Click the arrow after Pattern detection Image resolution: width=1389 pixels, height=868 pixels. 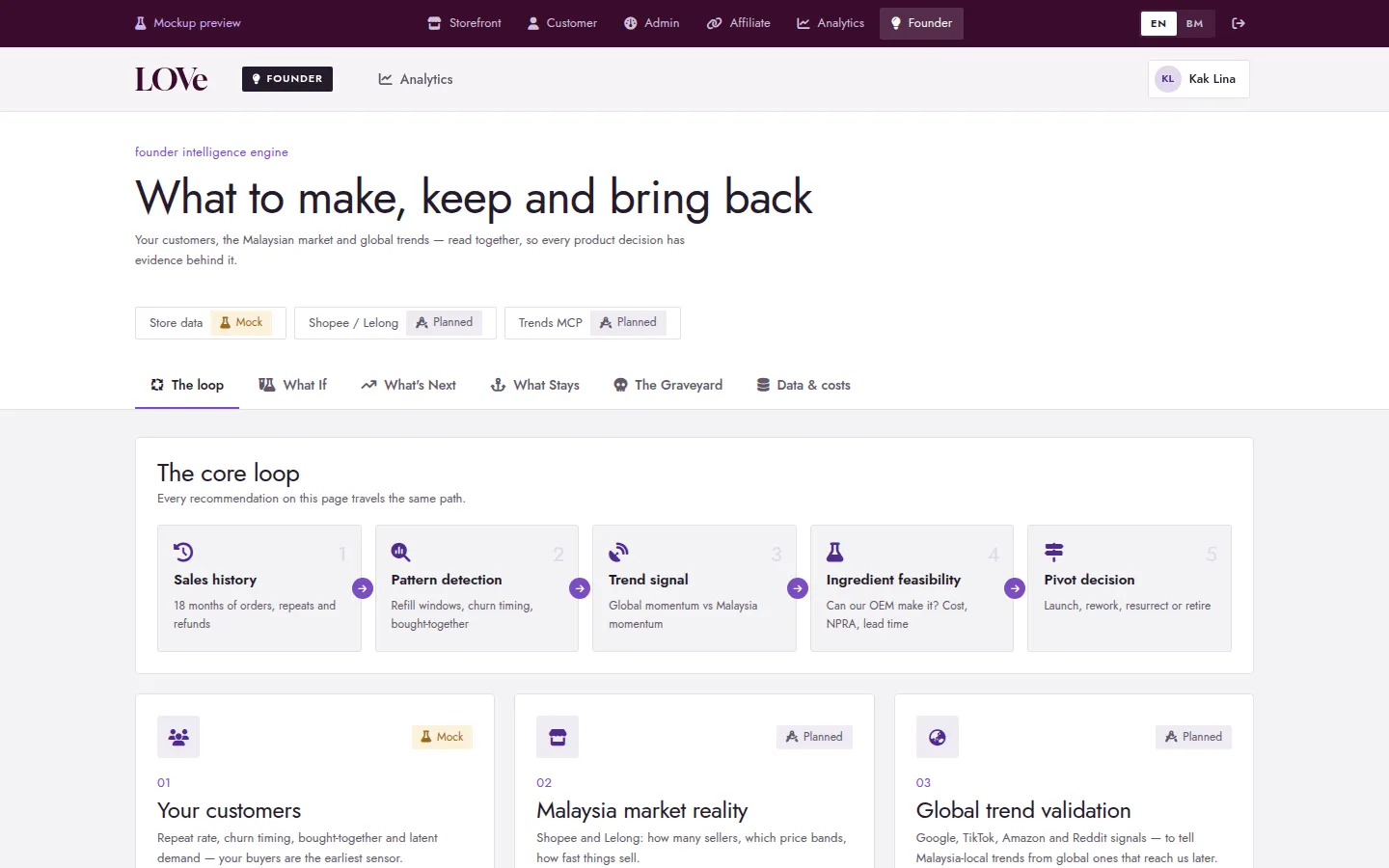(580, 588)
